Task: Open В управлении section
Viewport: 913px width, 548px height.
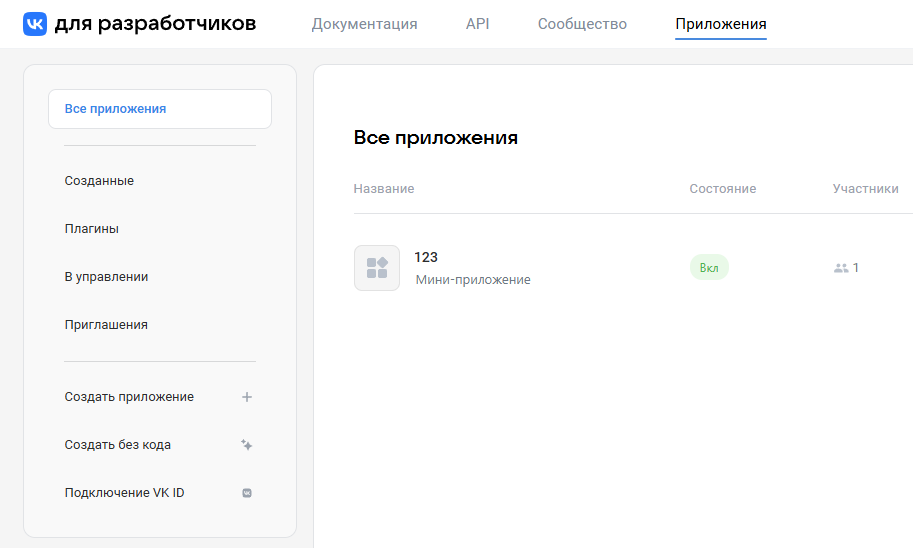Action: (x=106, y=277)
